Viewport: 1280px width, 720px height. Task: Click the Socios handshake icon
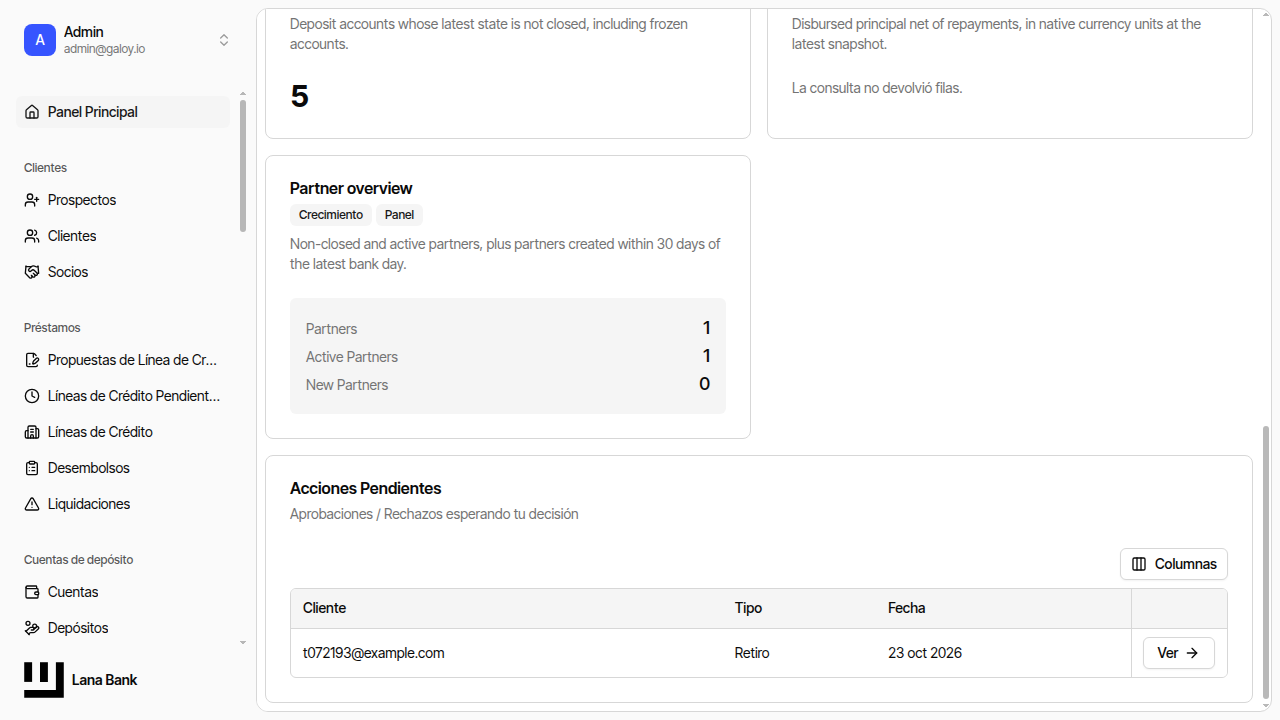pos(32,272)
